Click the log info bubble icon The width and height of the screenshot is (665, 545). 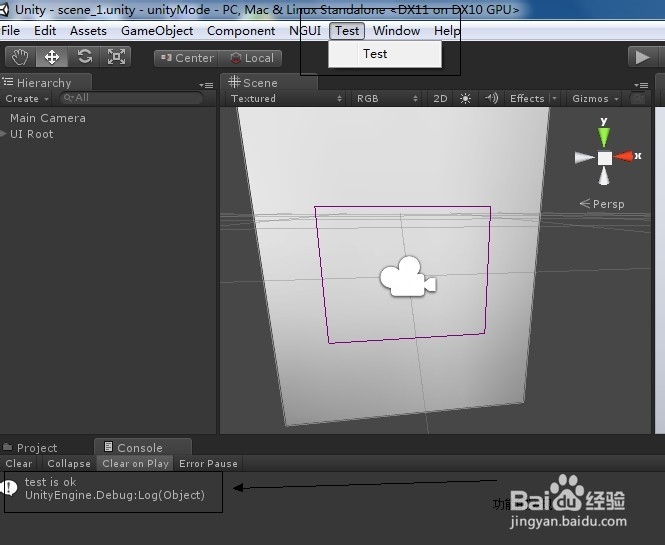[9, 488]
